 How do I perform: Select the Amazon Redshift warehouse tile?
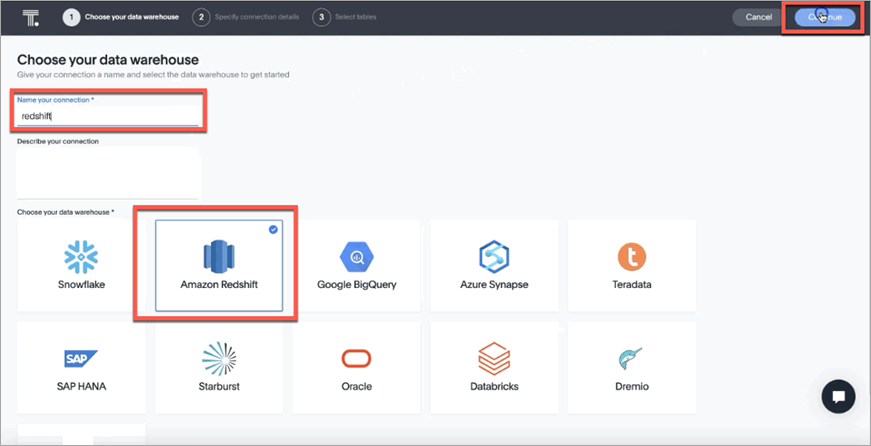click(219, 265)
